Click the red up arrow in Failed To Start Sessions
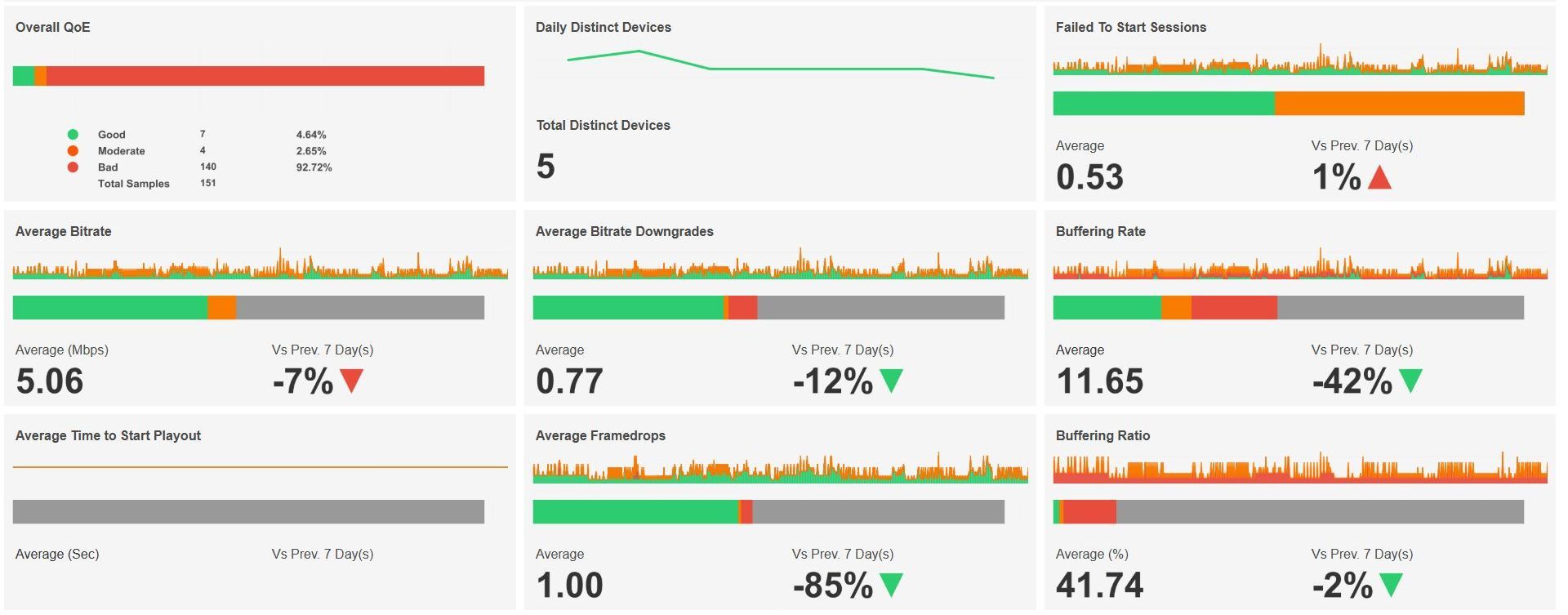The width and height of the screenshot is (1568, 615). (1379, 177)
